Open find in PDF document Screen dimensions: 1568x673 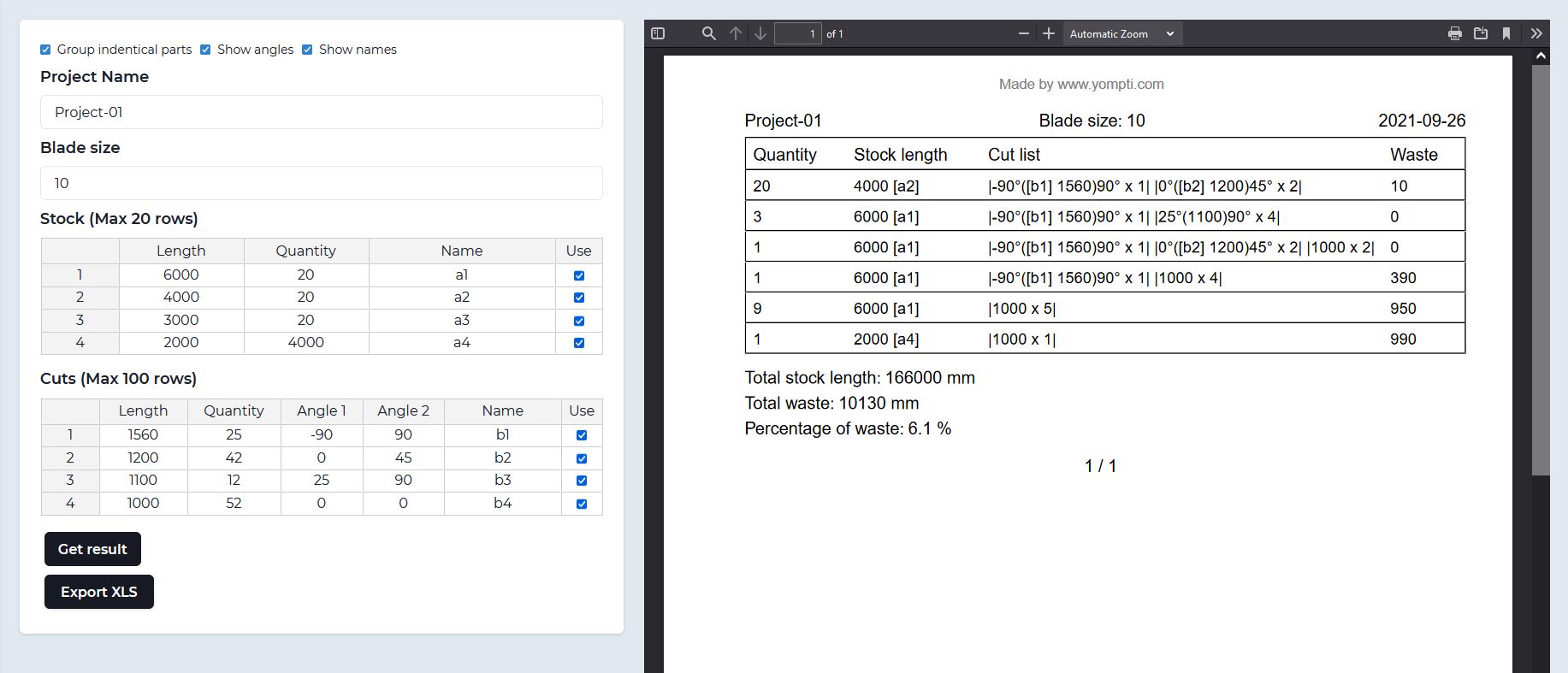708,33
